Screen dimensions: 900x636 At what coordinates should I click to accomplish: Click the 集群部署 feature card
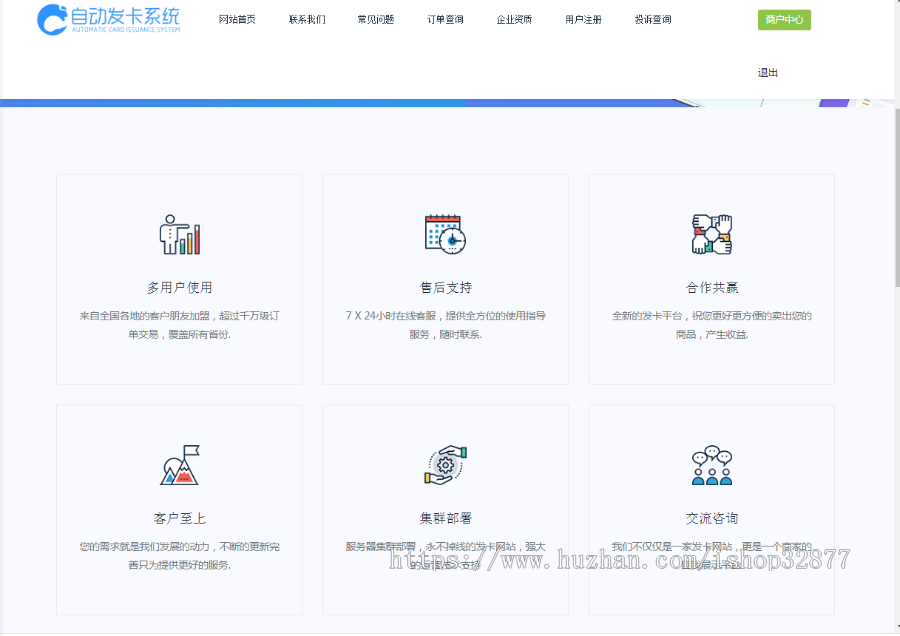point(444,509)
